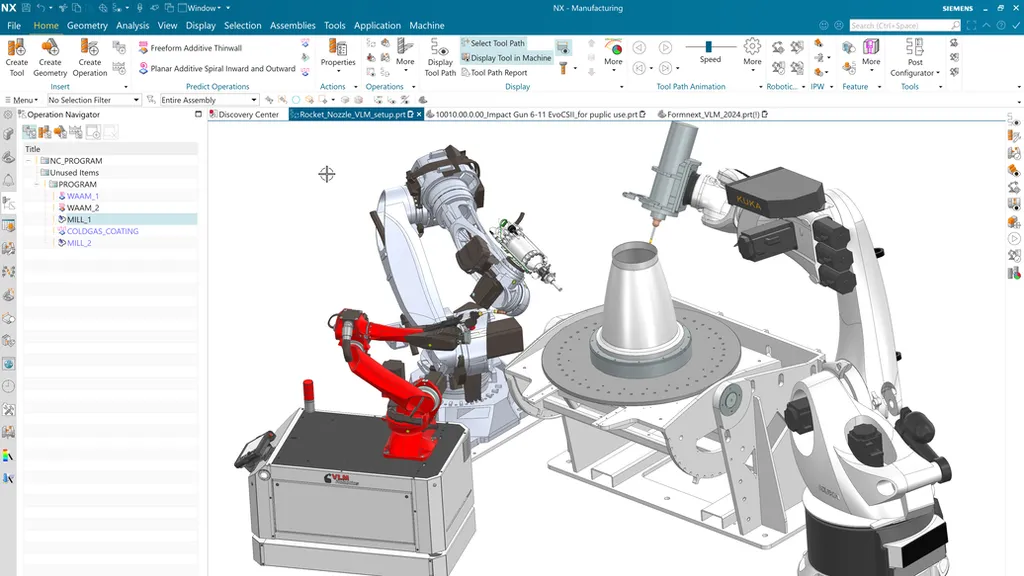The height and width of the screenshot is (576, 1024).
Task: Toggle Select Tool Path option
Action: (x=493, y=43)
